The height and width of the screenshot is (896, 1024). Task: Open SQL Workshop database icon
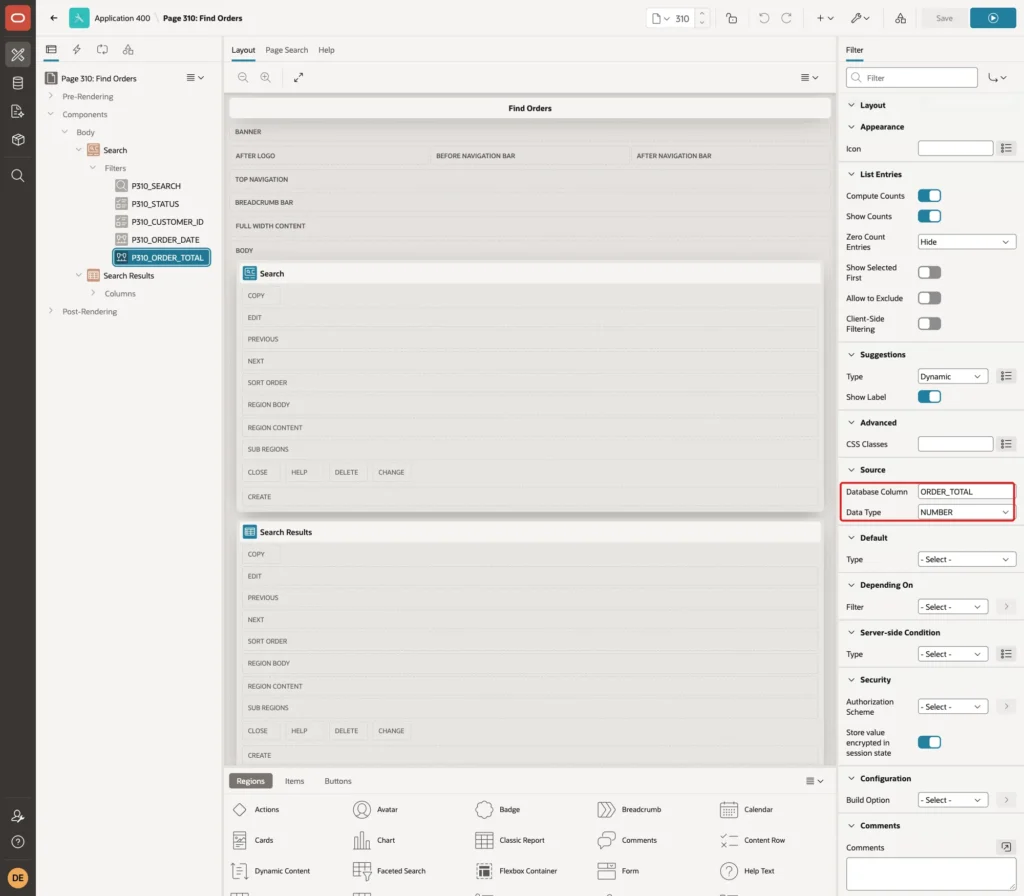pyautogui.click(x=18, y=83)
